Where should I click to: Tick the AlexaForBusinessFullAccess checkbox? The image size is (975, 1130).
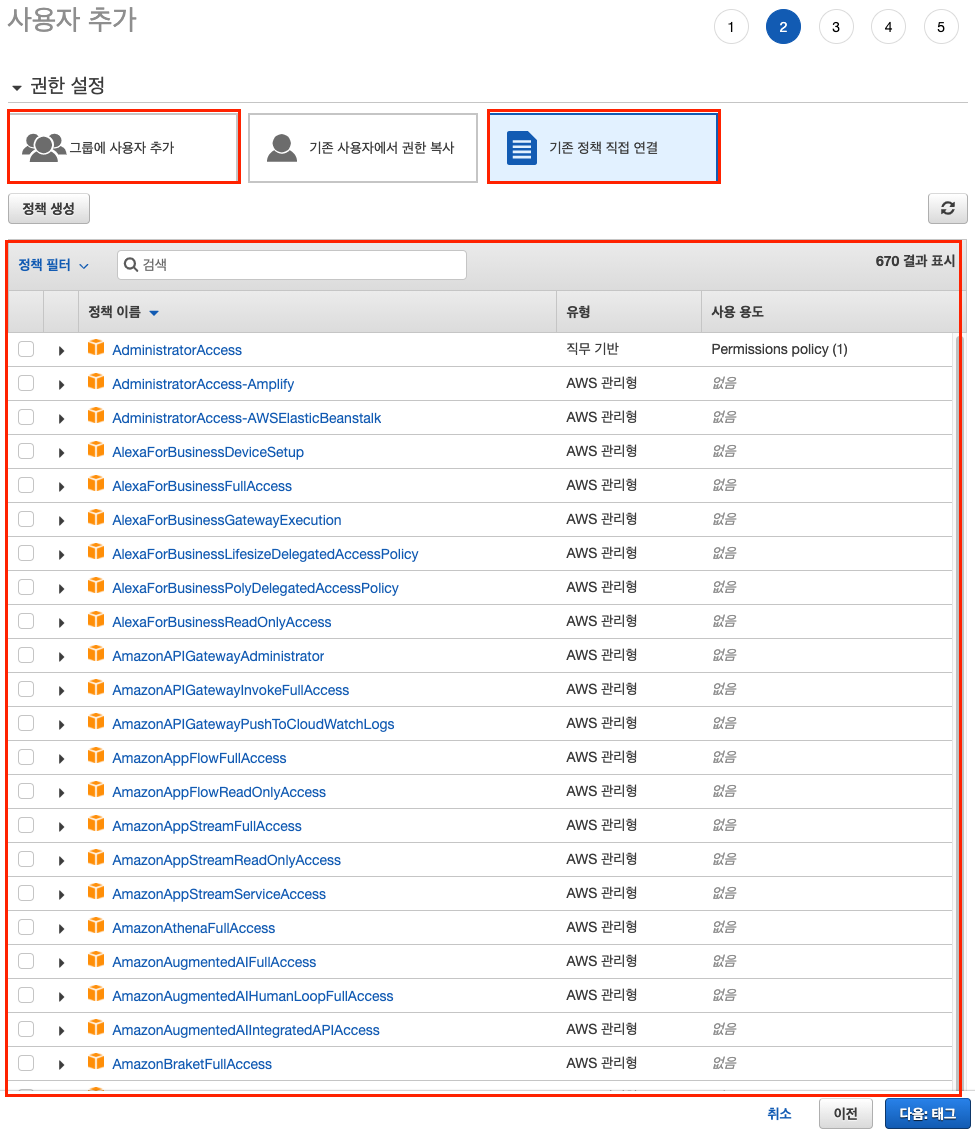point(26,484)
